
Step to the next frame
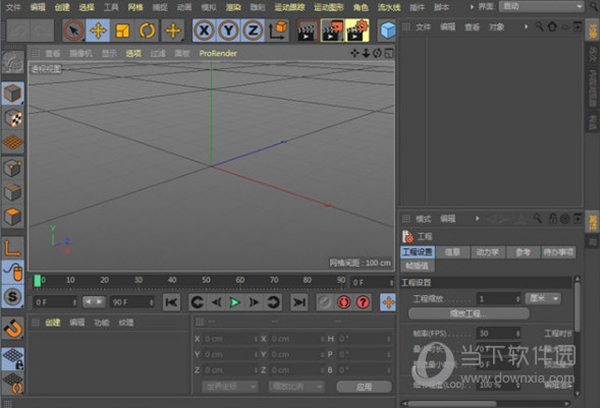click(254, 302)
